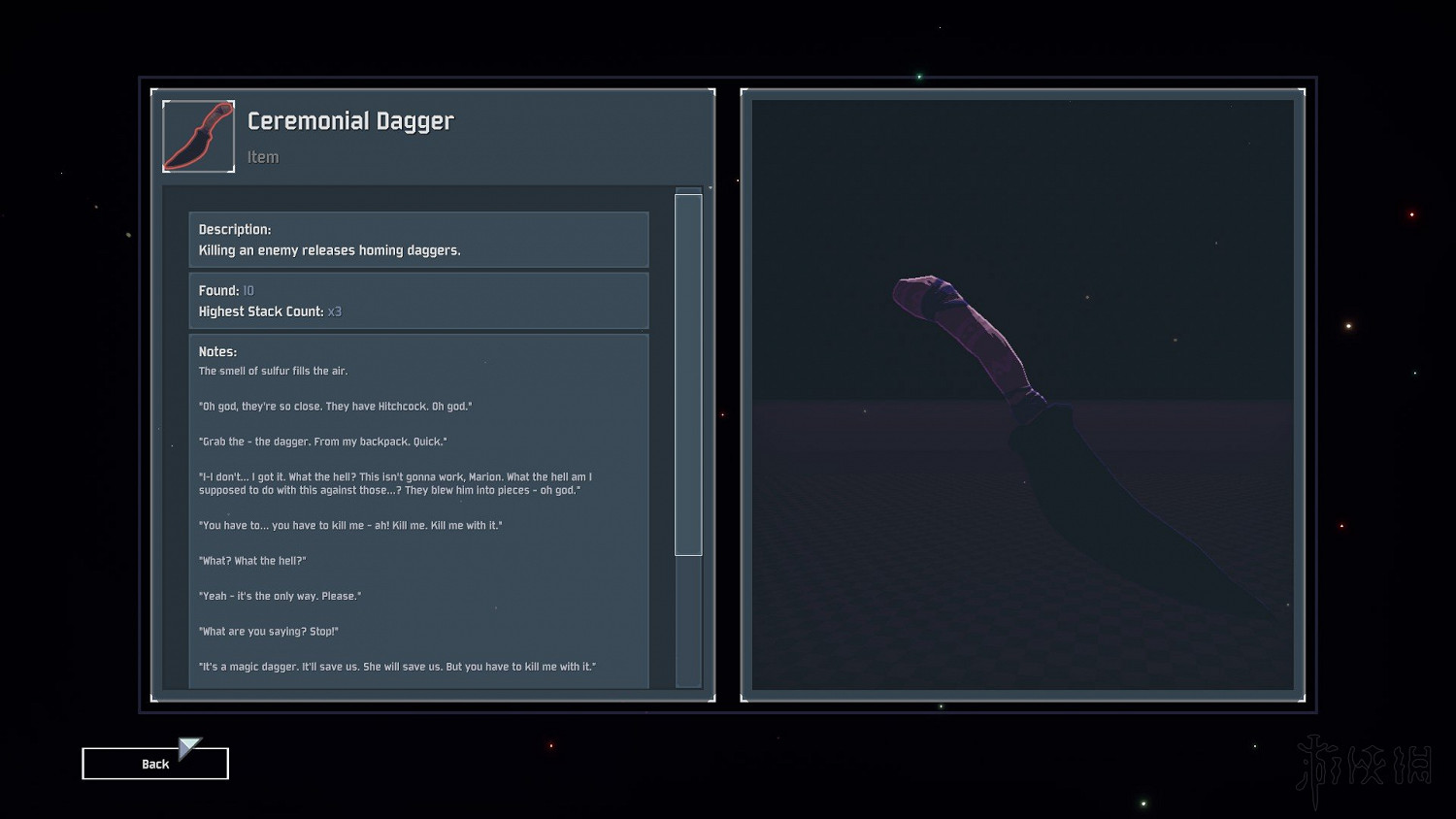The height and width of the screenshot is (819, 1456).
Task: Click the dagger's wrapped handle in the preview
Action: (x=971, y=330)
